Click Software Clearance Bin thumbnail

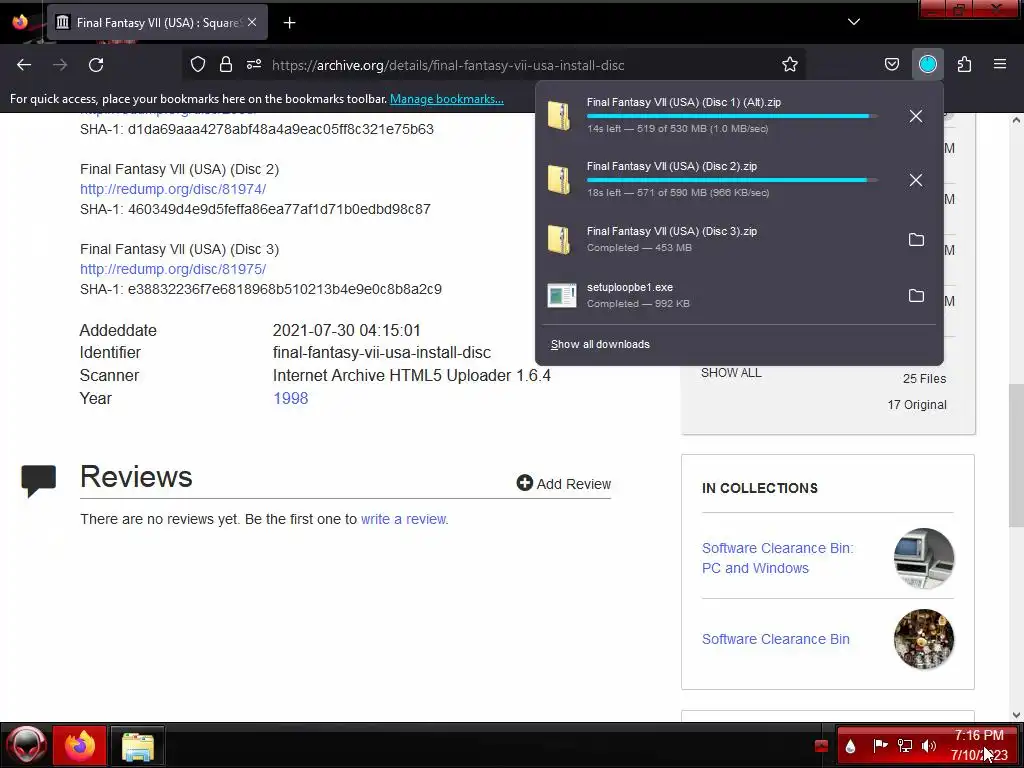point(924,639)
